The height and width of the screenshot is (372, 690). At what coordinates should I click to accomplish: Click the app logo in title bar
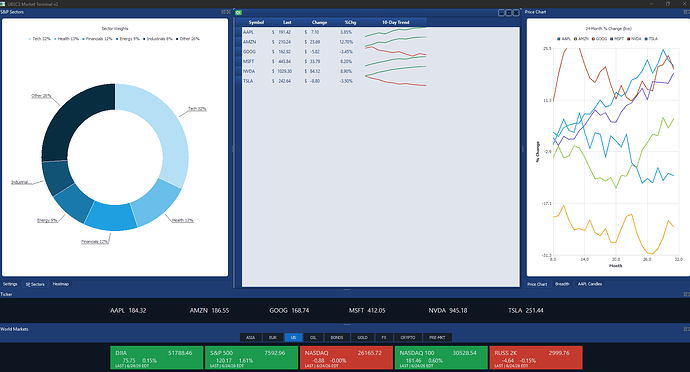pyautogui.click(x=3, y=4)
